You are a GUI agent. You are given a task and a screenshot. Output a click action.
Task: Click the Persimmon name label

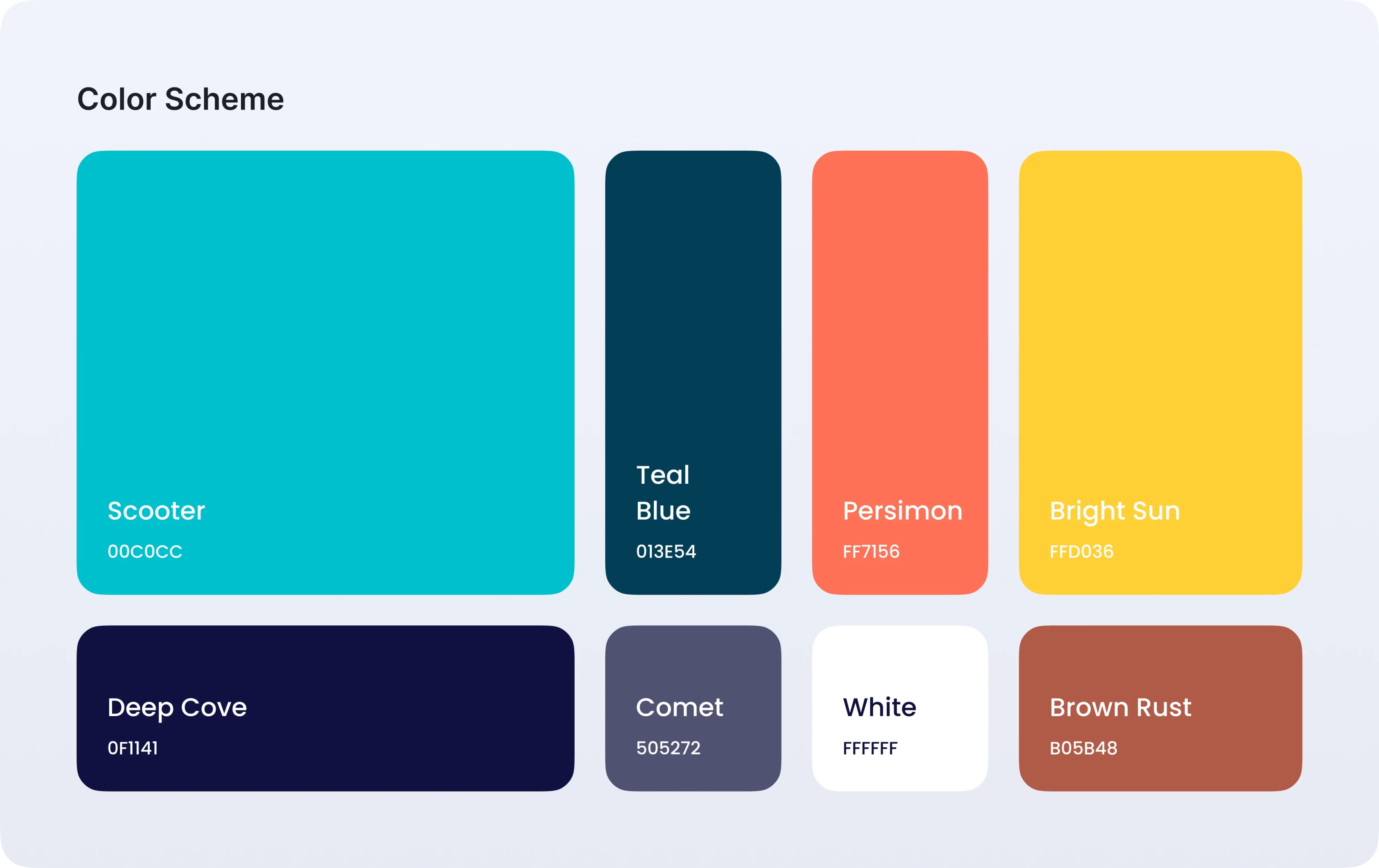(x=903, y=511)
